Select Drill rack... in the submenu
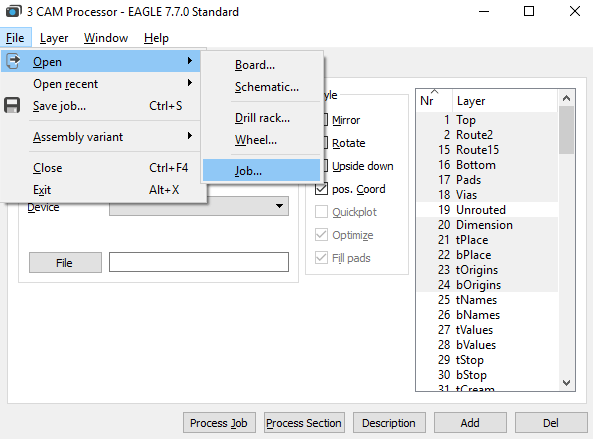The image size is (593, 439). (261, 118)
